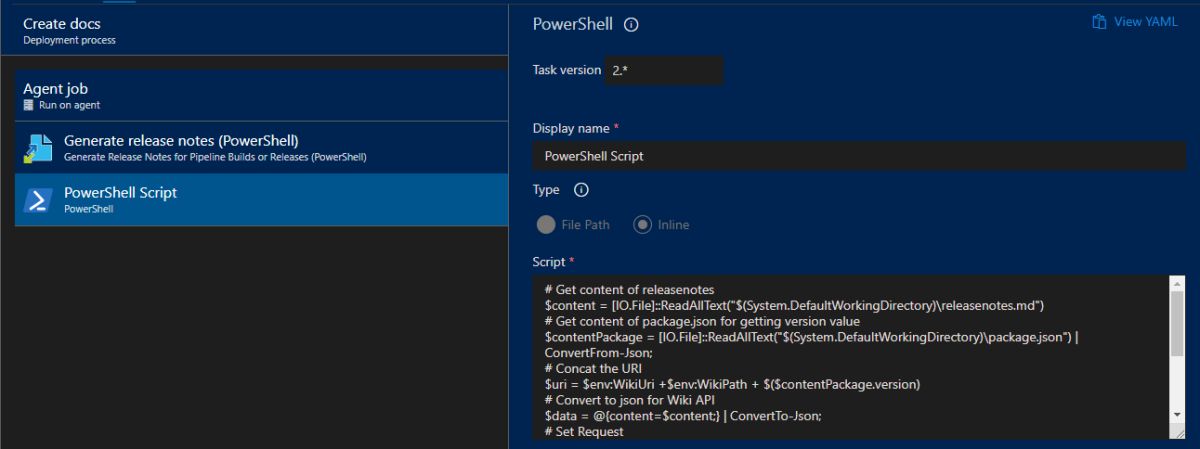The image size is (1200, 449).
Task: Select the PowerShell Script task
Action: pos(262,200)
